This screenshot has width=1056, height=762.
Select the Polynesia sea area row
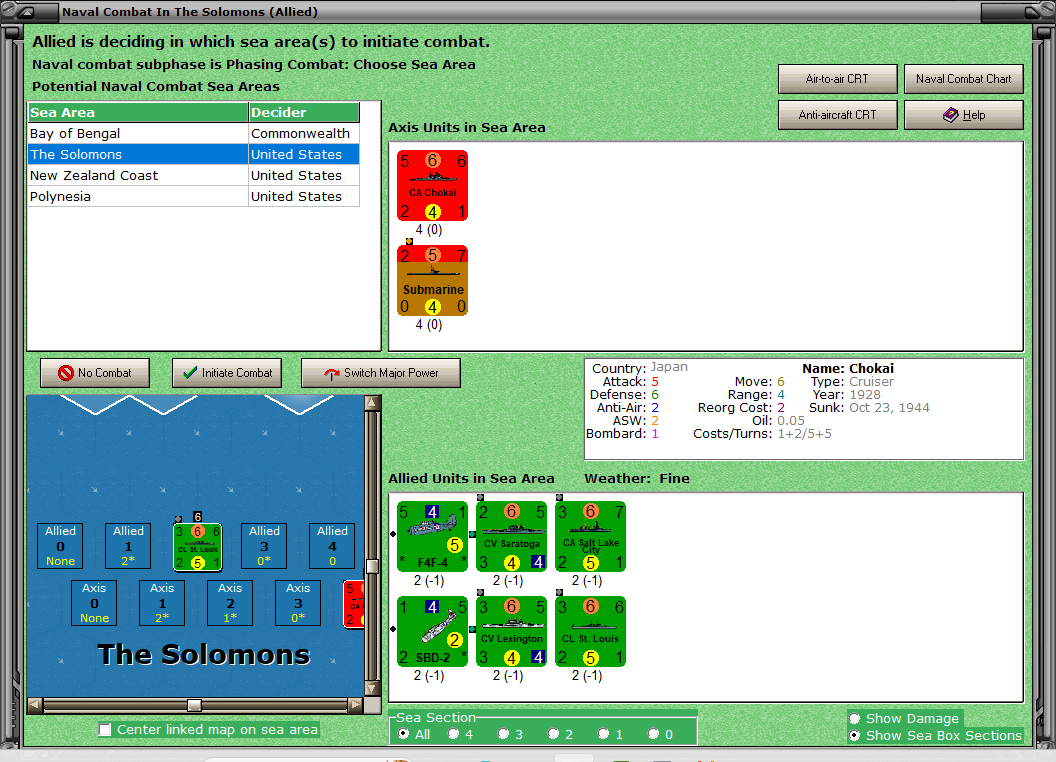click(193, 196)
